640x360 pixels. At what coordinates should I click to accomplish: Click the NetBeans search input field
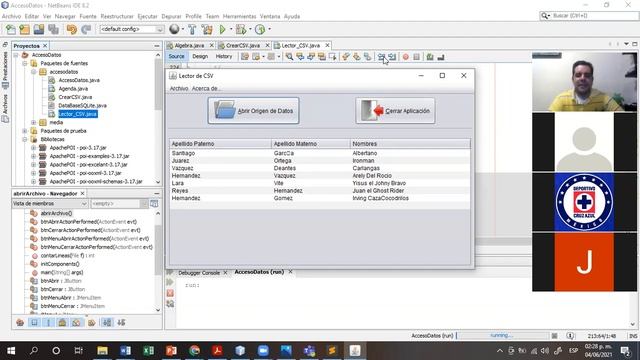point(594,16)
